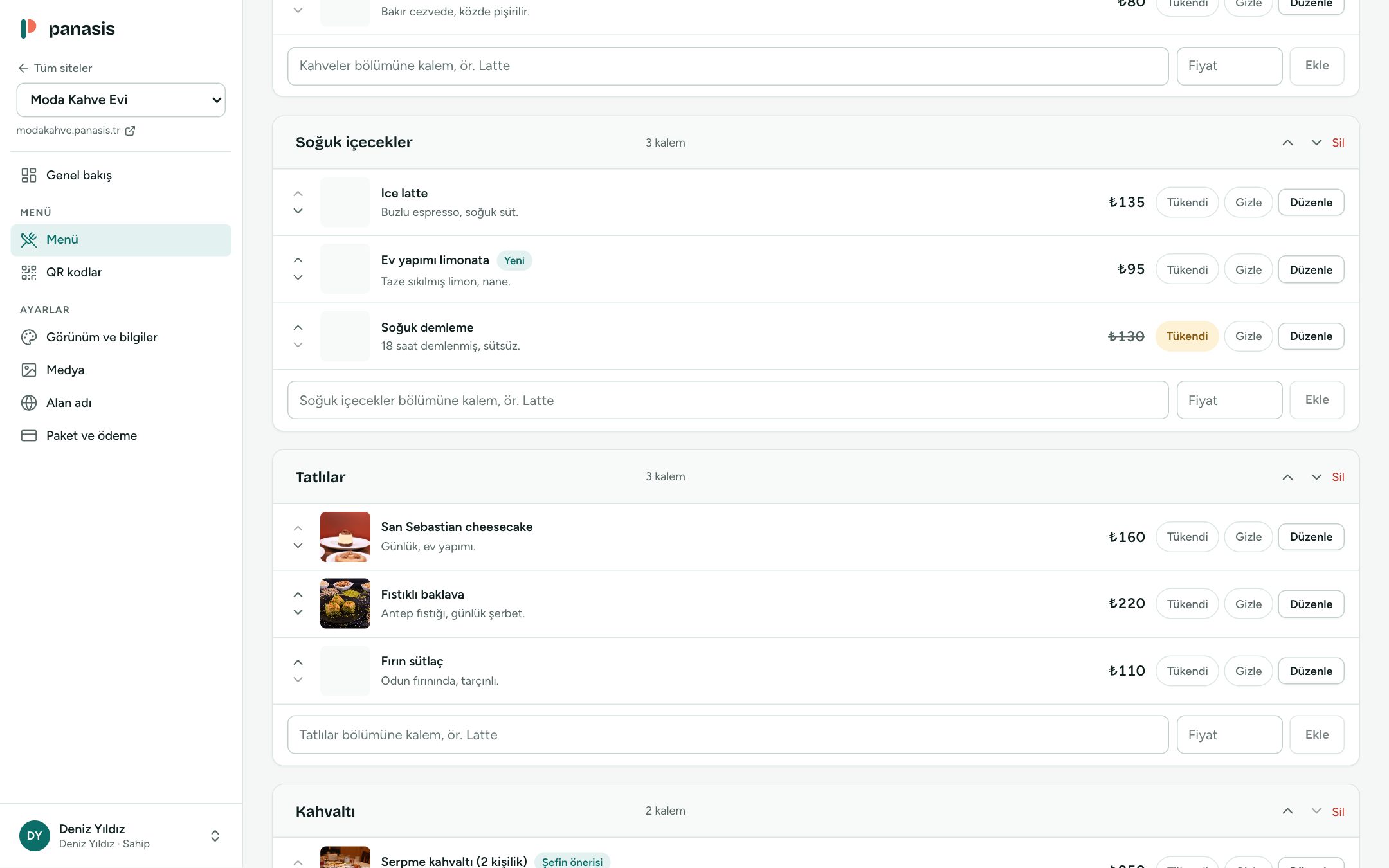Open the Moda Kahve Evi site dropdown

[x=121, y=100]
